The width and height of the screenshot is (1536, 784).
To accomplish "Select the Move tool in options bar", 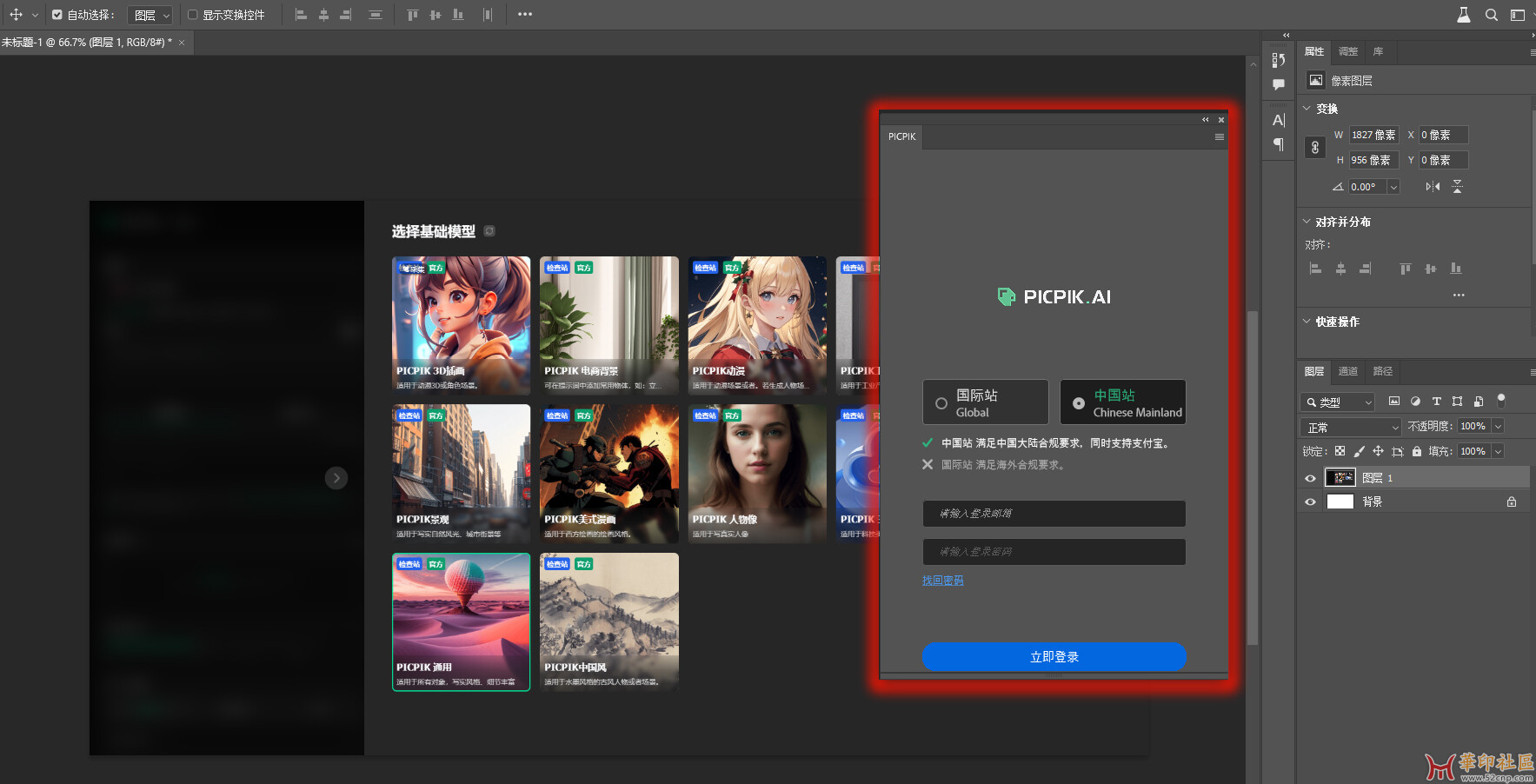I will [x=16, y=15].
